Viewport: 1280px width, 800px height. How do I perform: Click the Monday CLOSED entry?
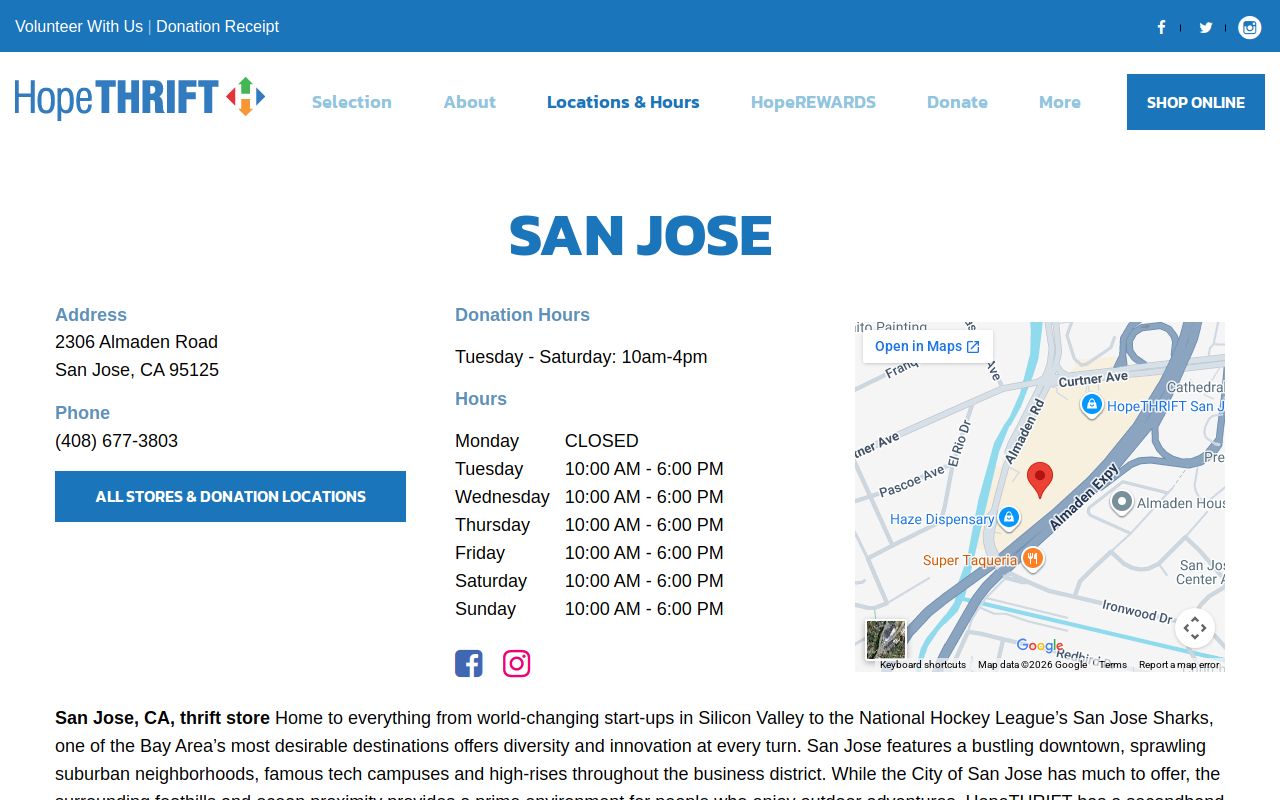tap(547, 441)
